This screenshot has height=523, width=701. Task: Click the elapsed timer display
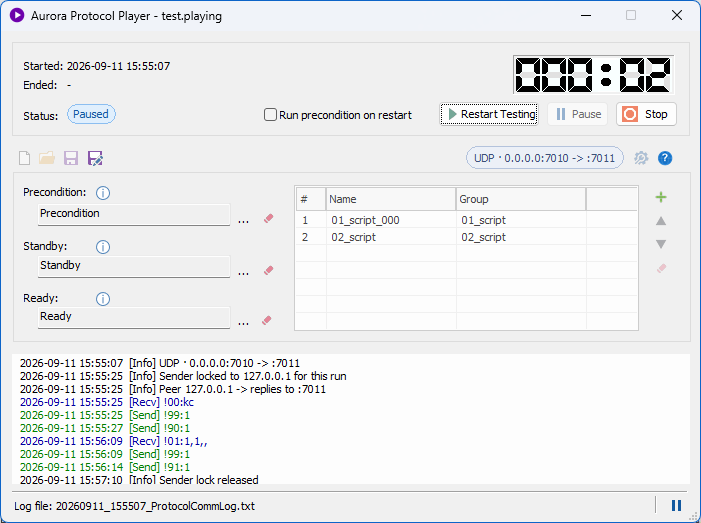(x=593, y=75)
